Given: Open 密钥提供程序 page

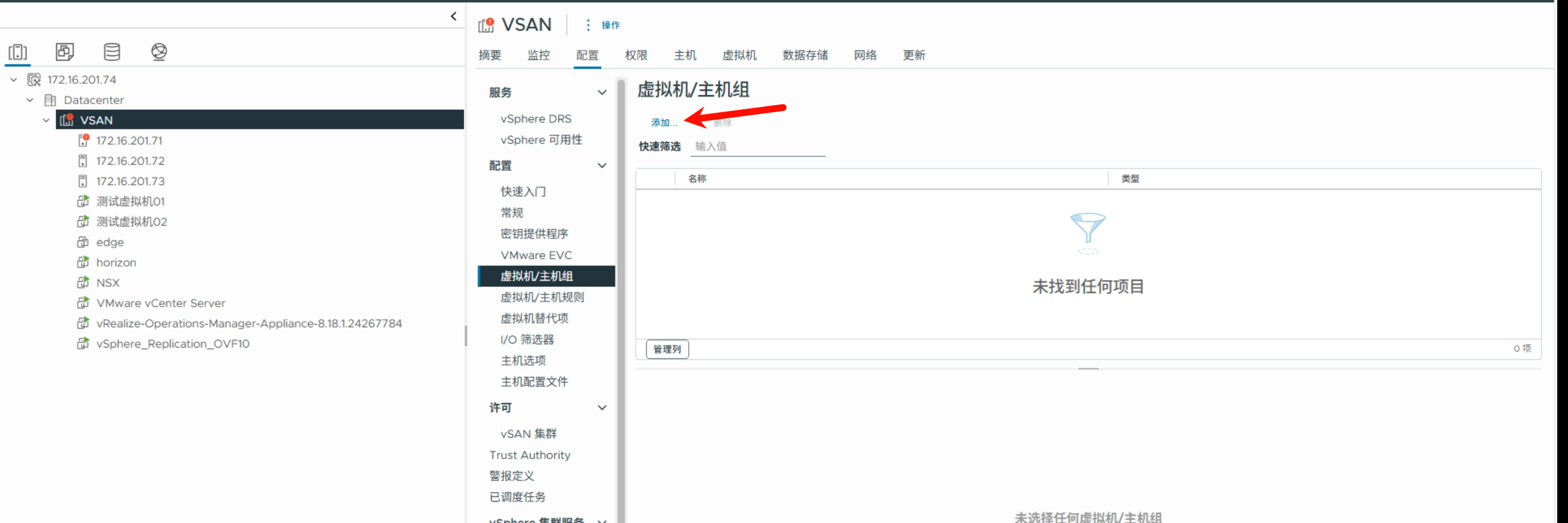Looking at the screenshot, I should click(534, 234).
